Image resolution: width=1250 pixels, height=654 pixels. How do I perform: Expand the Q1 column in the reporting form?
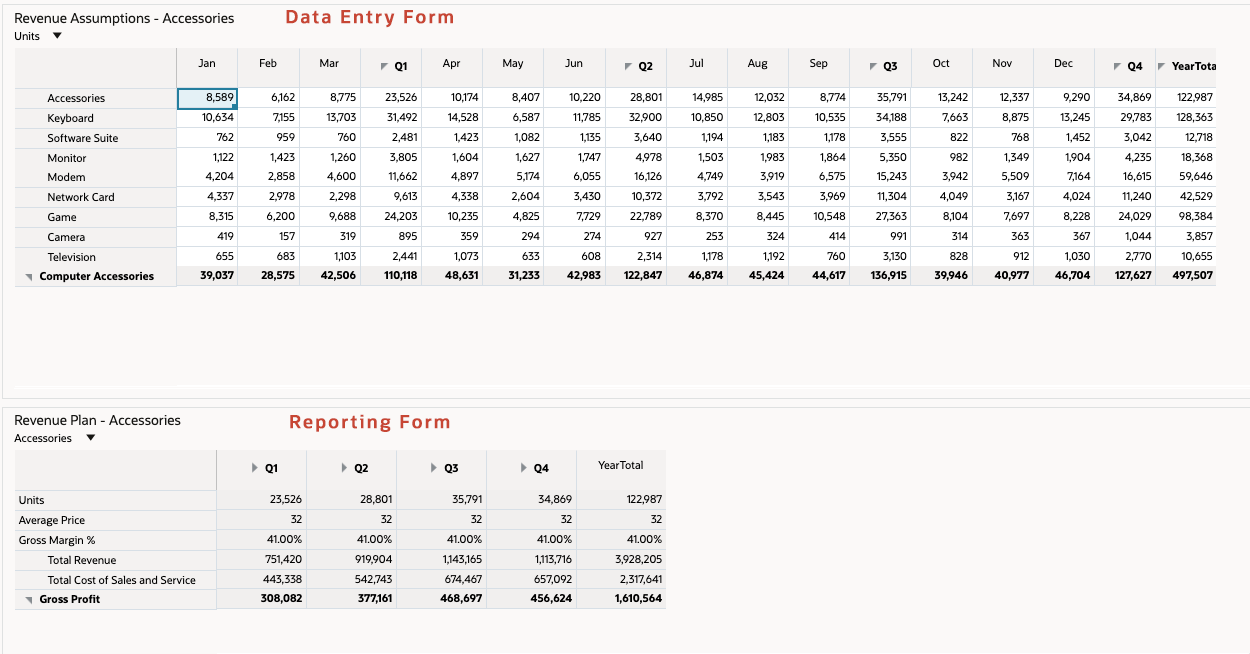pos(255,468)
